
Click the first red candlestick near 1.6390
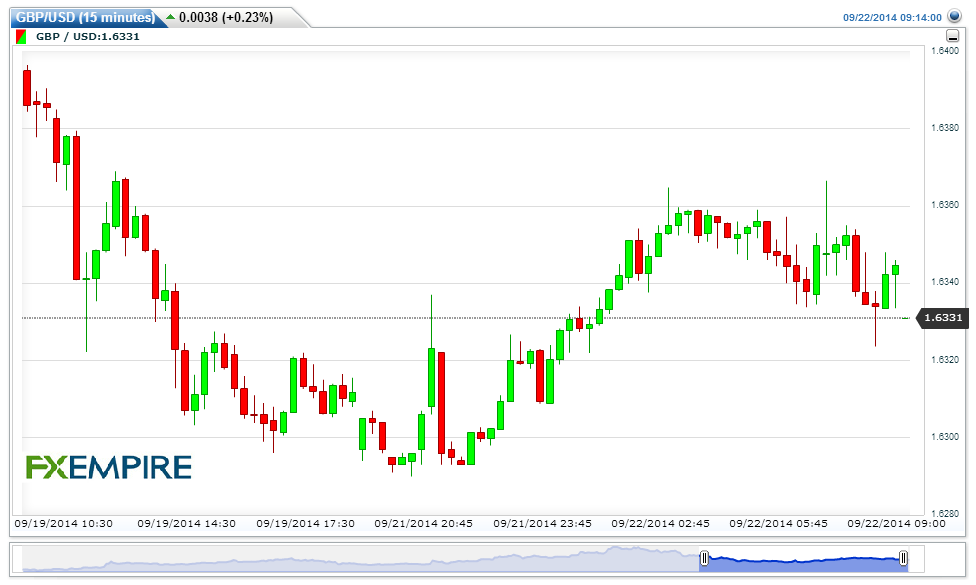pos(27,88)
